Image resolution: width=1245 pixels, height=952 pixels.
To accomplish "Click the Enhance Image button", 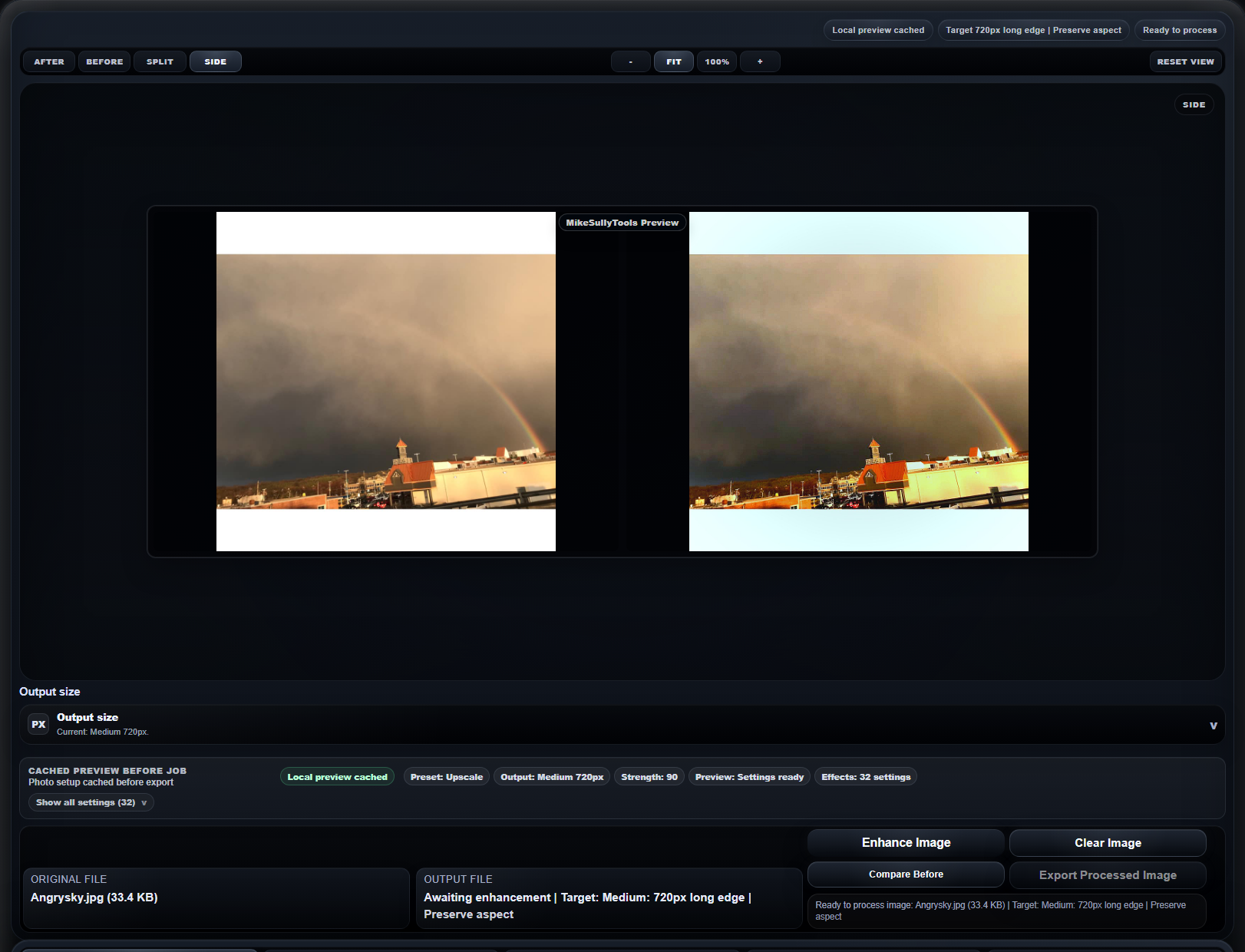I will pyautogui.click(x=906, y=843).
